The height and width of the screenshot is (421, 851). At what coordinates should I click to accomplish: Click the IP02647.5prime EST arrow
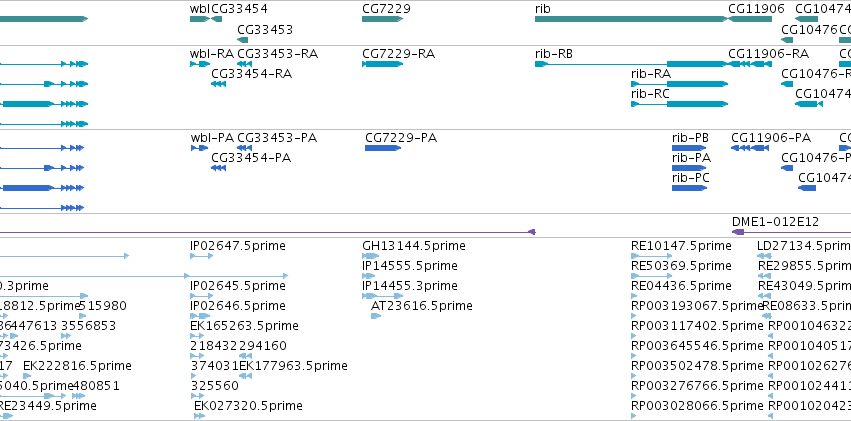click(x=201, y=256)
